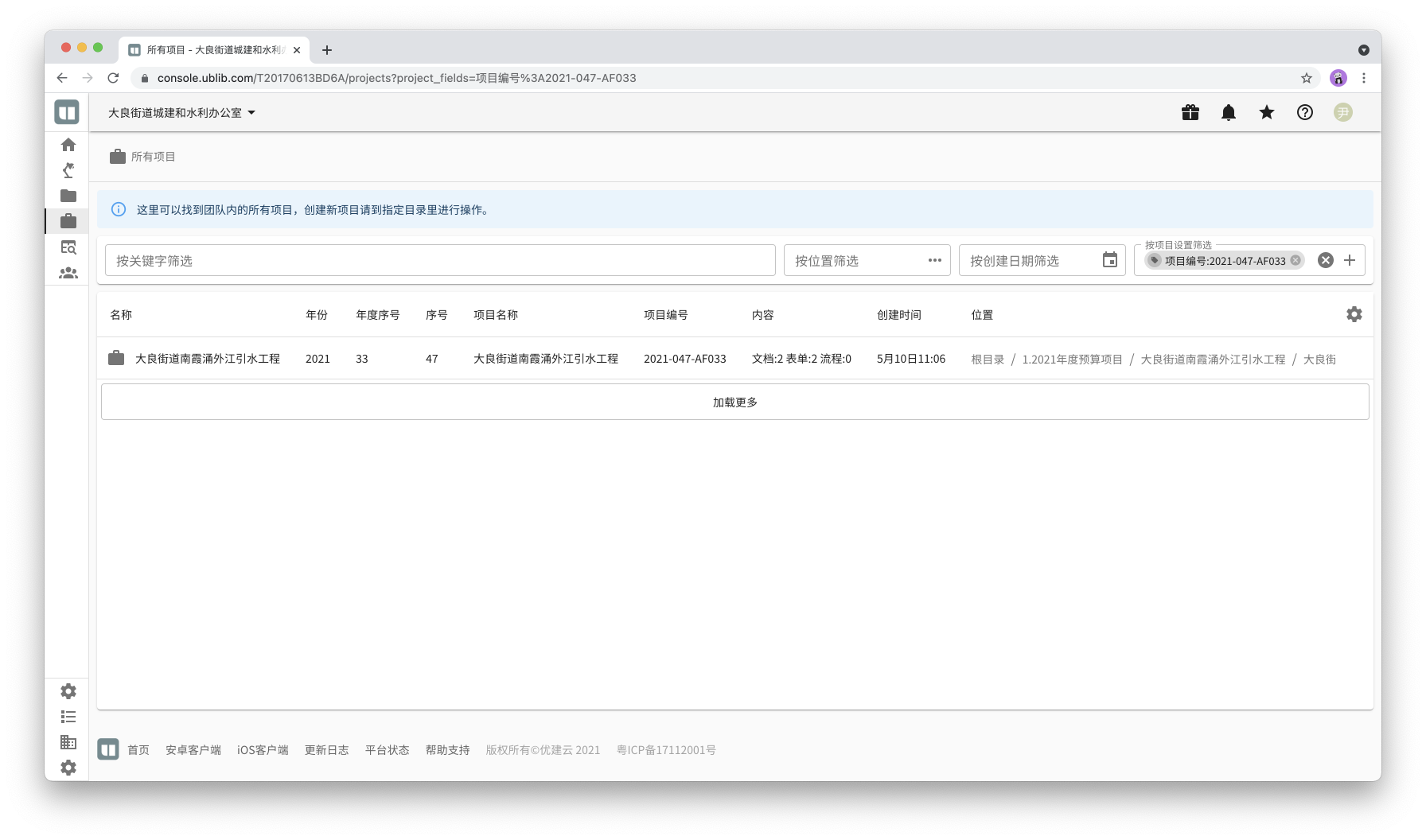Open notifications bell
This screenshot has height=840, width=1426.
(x=1228, y=113)
